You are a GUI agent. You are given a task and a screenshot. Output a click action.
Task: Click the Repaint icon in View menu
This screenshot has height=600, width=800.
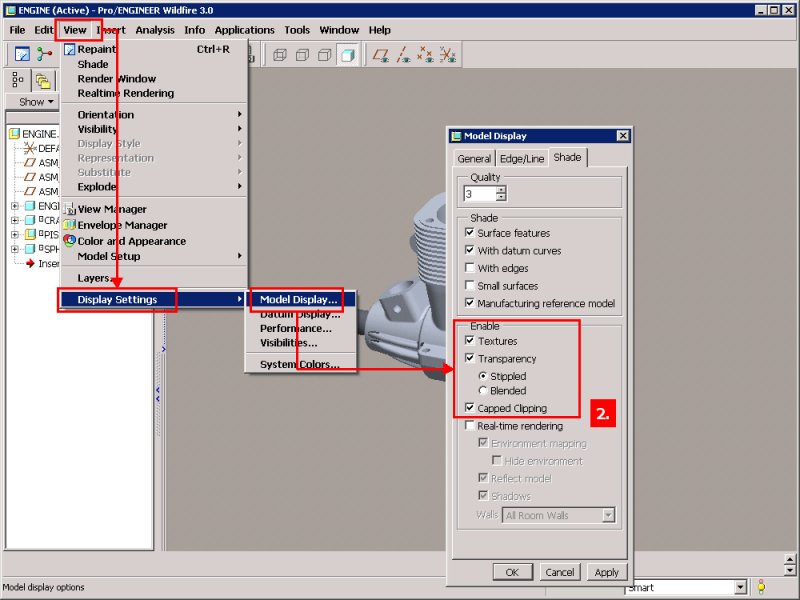(x=69, y=49)
